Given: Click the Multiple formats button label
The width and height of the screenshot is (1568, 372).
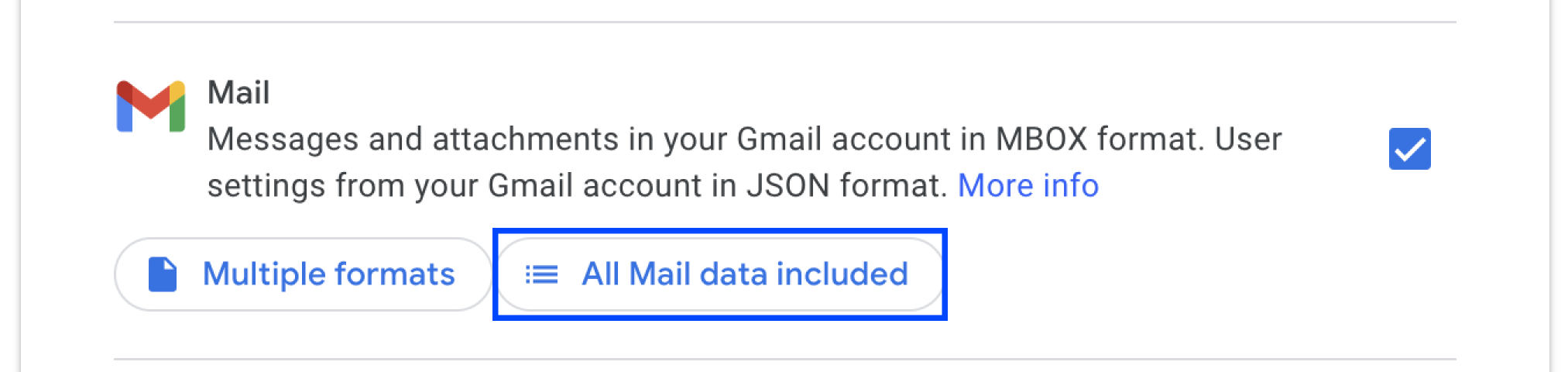Looking at the screenshot, I should pyautogui.click(x=329, y=274).
